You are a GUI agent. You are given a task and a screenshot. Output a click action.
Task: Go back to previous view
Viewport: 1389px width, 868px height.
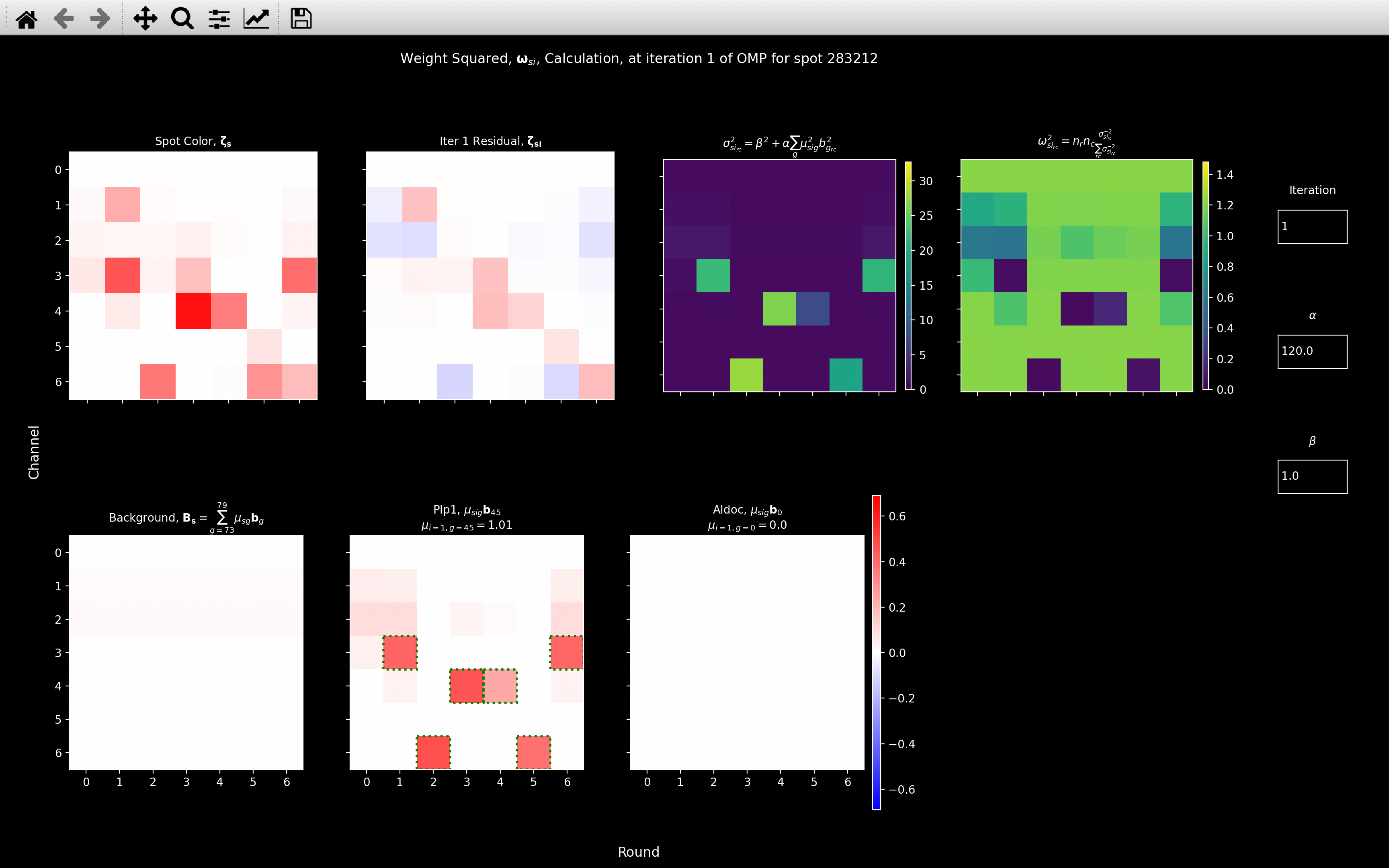(x=64, y=19)
